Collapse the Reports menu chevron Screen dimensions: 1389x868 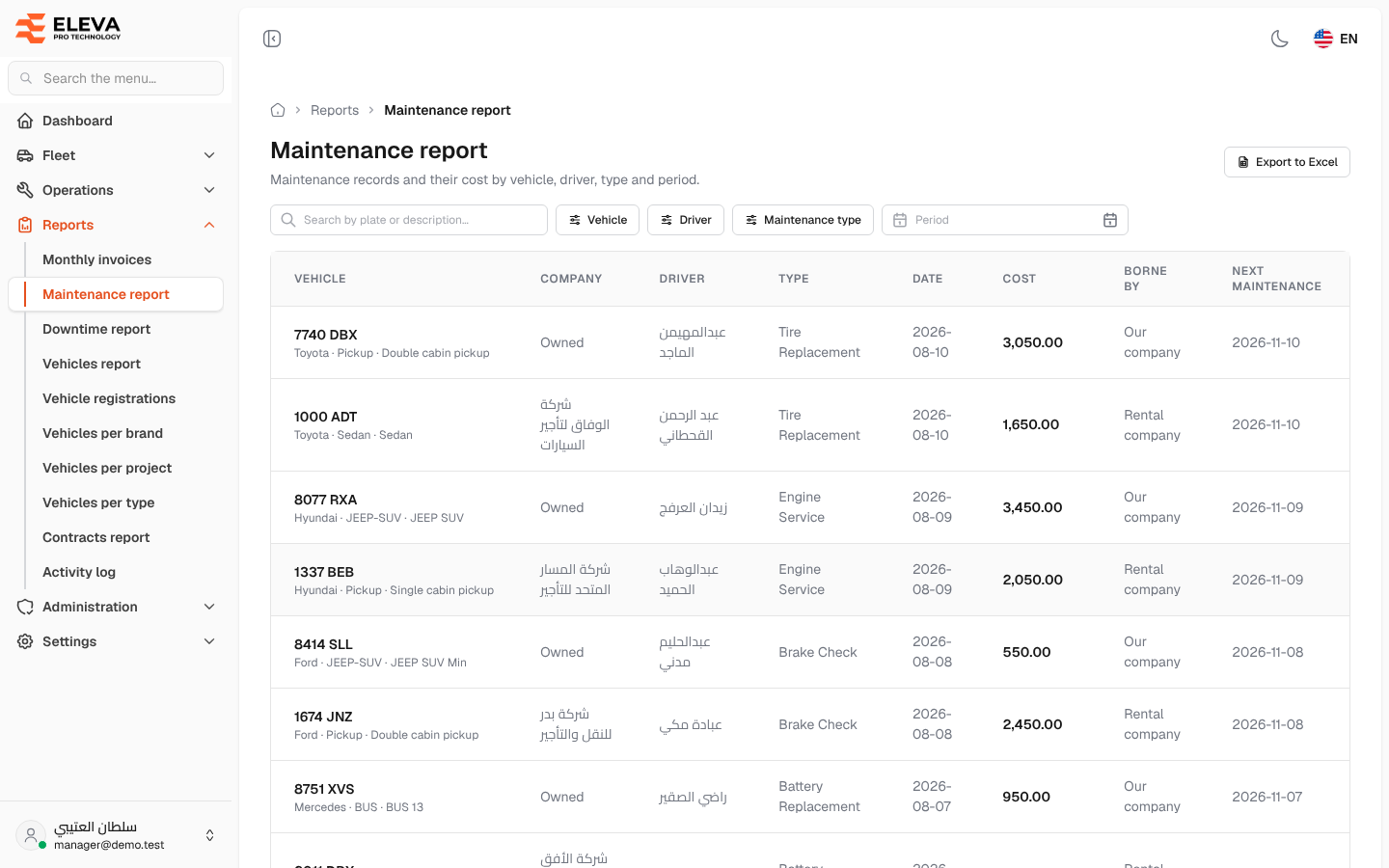coord(209,225)
